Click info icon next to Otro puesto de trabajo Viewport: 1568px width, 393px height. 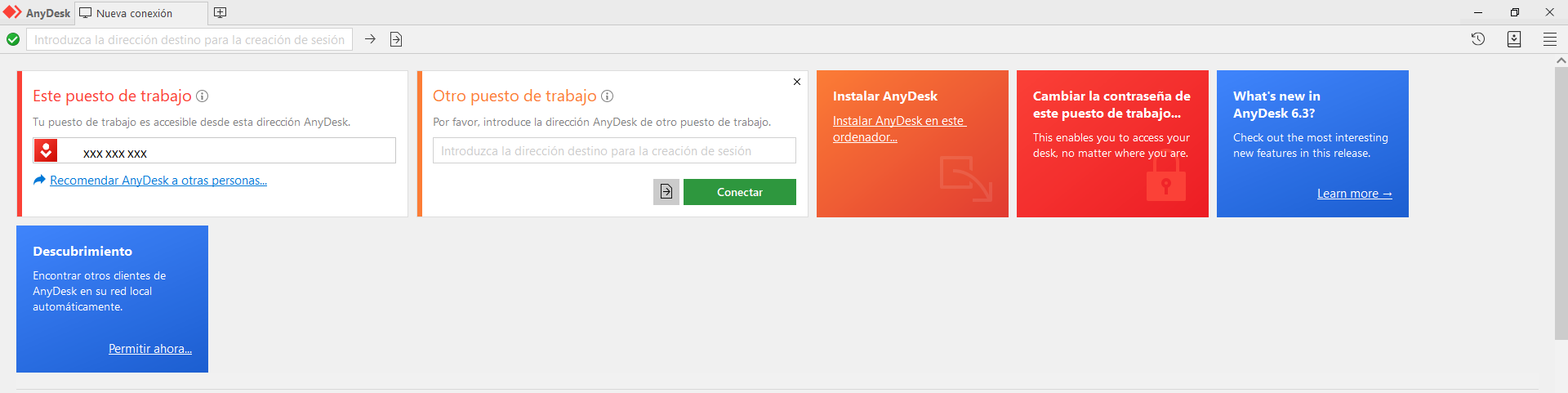coord(607,96)
